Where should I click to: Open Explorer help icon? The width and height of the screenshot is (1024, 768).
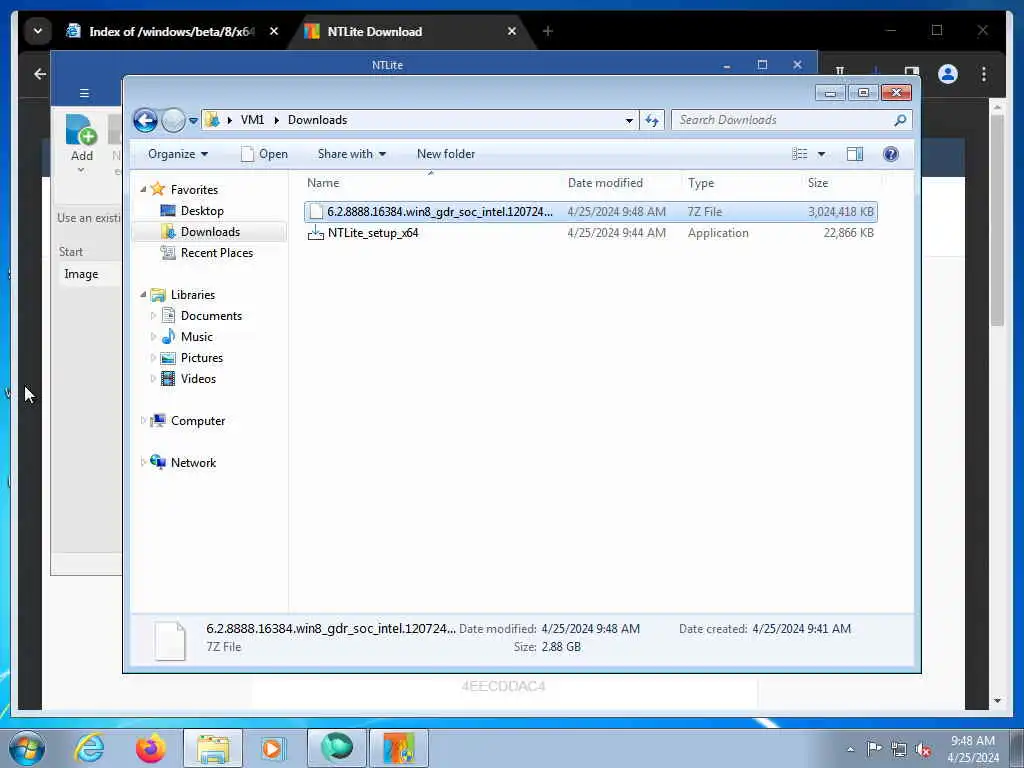pyautogui.click(x=891, y=154)
